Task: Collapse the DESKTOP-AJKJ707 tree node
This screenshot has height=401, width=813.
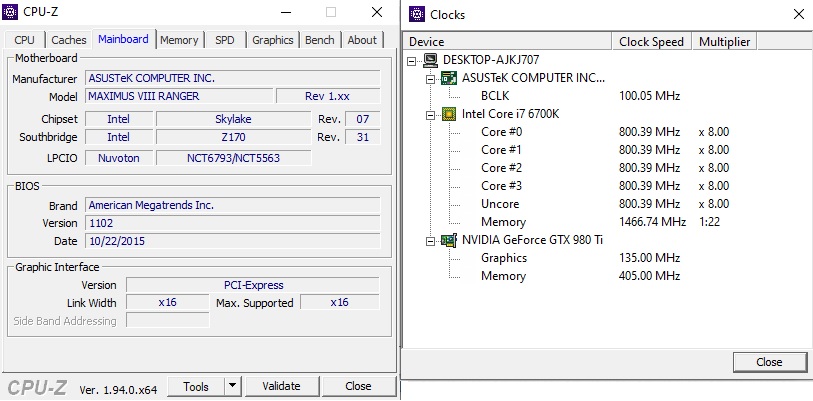Action: [x=412, y=61]
